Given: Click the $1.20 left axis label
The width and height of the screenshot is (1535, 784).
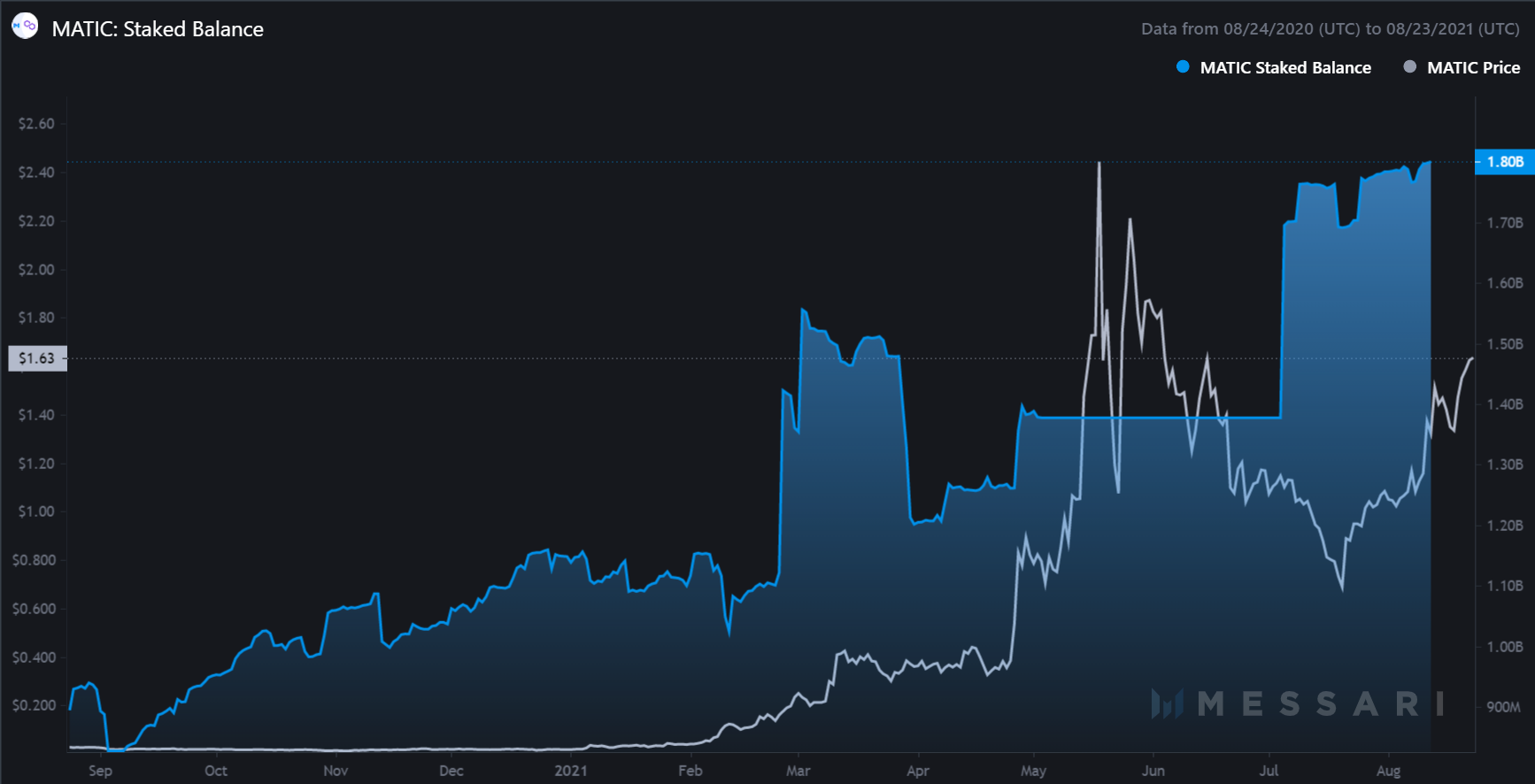Looking at the screenshot, I should (36, 464).
